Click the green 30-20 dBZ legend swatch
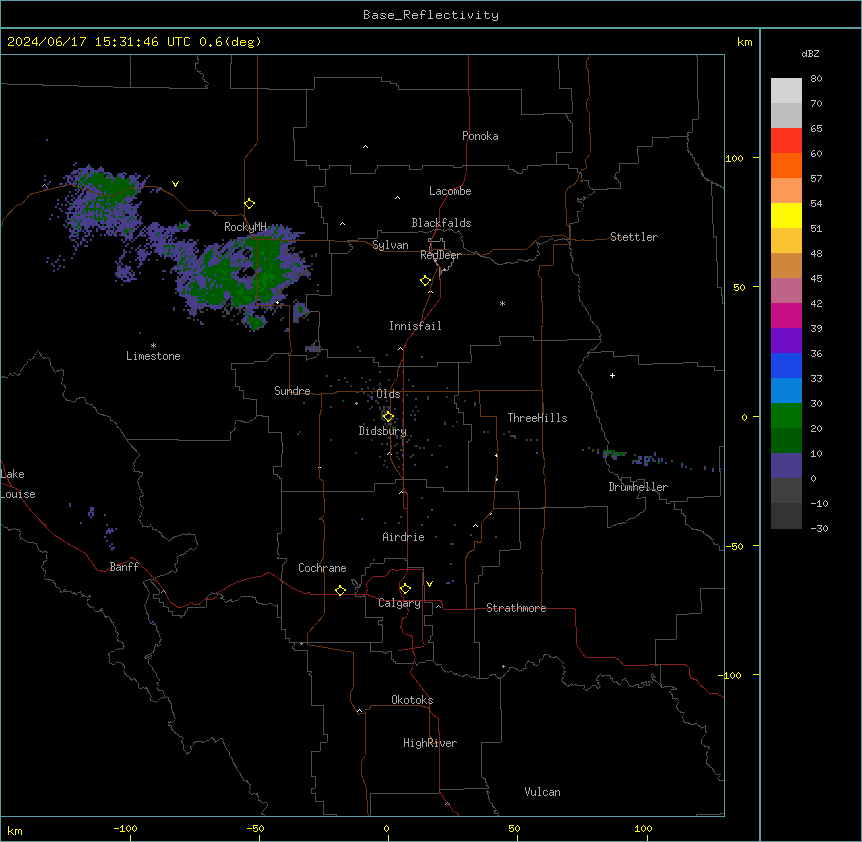 coord(786,416)
